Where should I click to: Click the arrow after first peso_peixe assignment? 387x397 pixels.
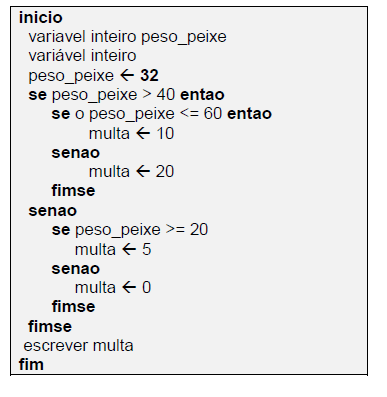tap(127, 76)
